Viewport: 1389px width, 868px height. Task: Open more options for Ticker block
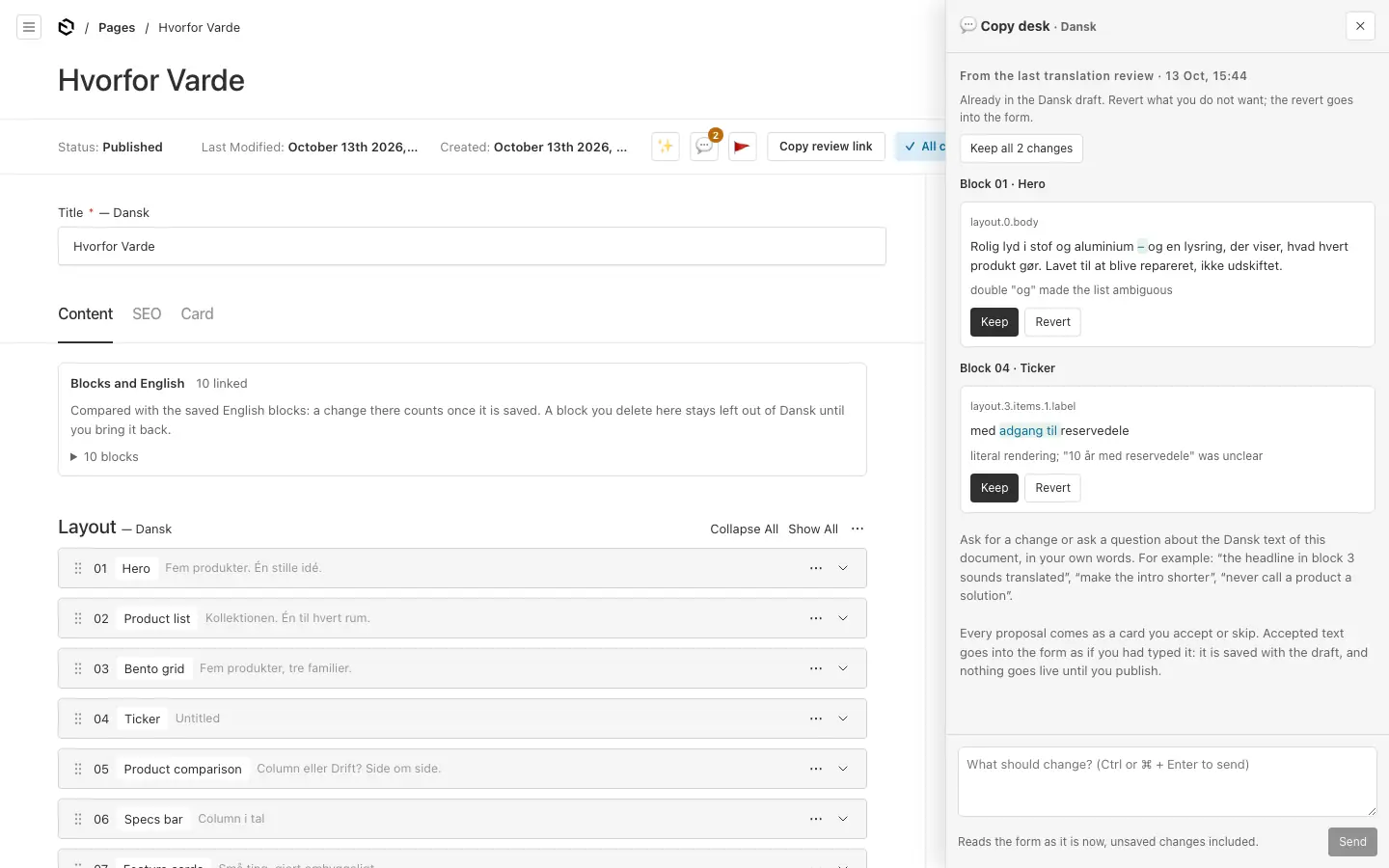click(x=816, y=719)
